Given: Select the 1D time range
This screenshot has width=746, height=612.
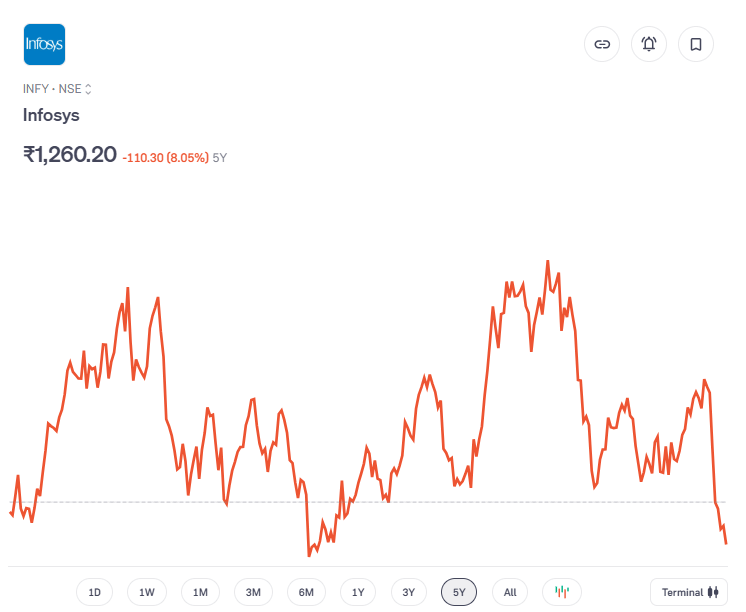Looking at the screenshot, I should pyautogui.click(x=95, y=592).
